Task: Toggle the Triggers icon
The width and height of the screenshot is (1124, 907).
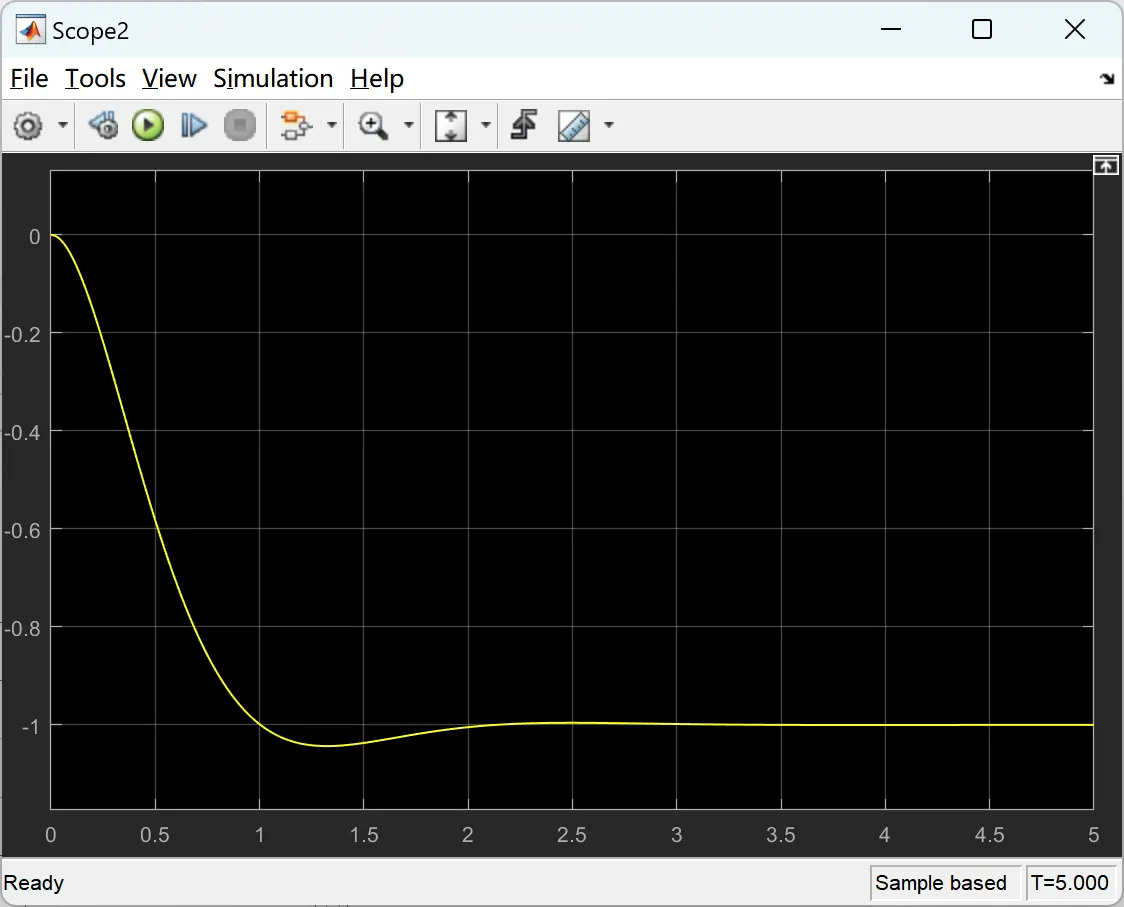Action: pyautogui.click(x=524, y=125)
